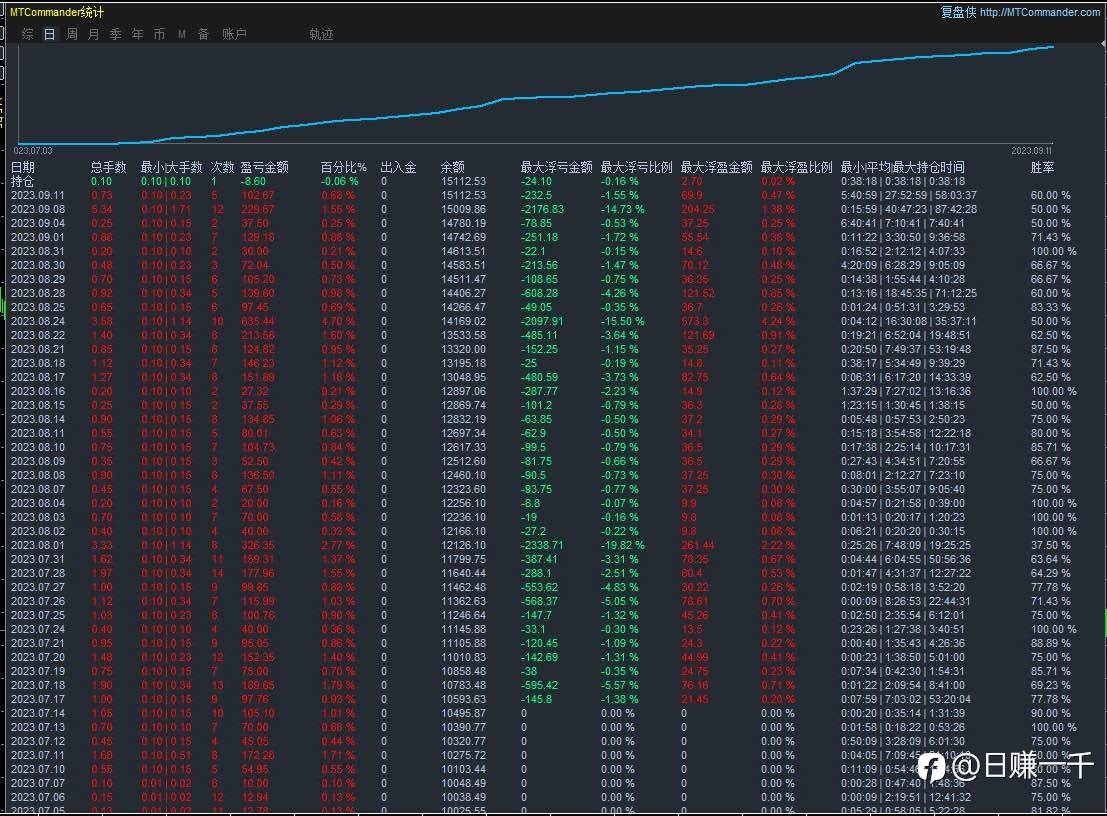1107x816 pixels.
Task: Click the 余额 column header
Action: pos(453,167)
